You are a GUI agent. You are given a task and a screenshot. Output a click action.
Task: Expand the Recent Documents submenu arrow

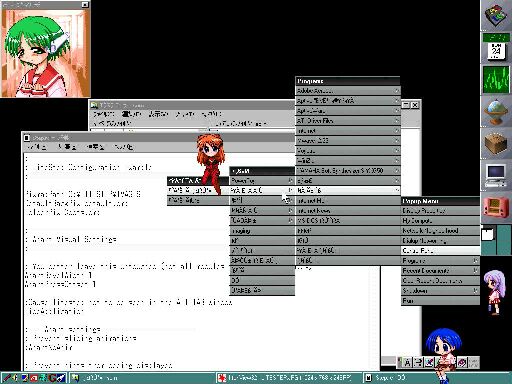(475, 270)
